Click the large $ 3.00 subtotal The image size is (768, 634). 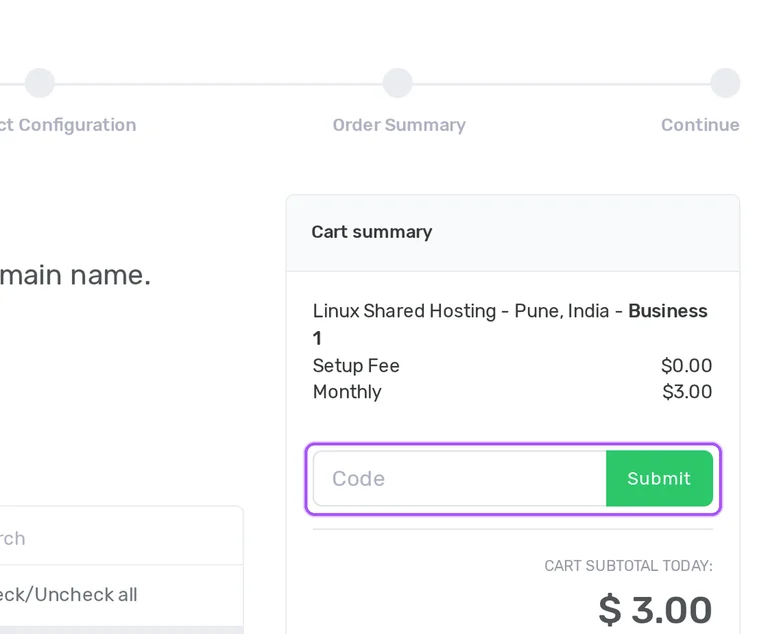click(655, 610)
